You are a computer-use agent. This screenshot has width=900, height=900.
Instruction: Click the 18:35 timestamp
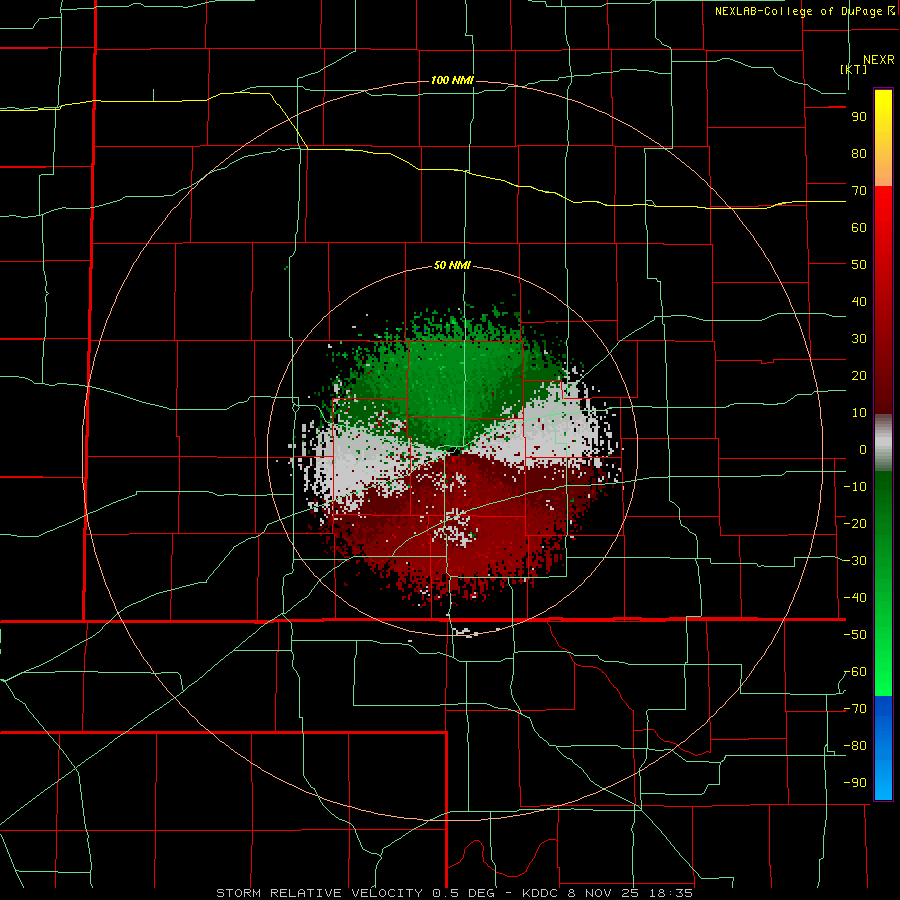coord(671,893)
